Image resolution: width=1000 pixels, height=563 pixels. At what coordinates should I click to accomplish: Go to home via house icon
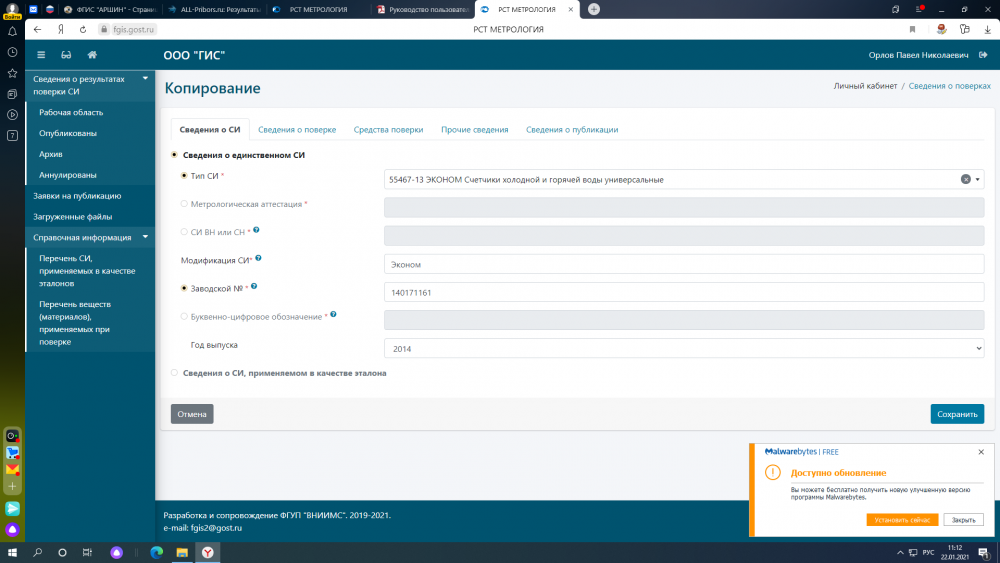coord(92,55)
